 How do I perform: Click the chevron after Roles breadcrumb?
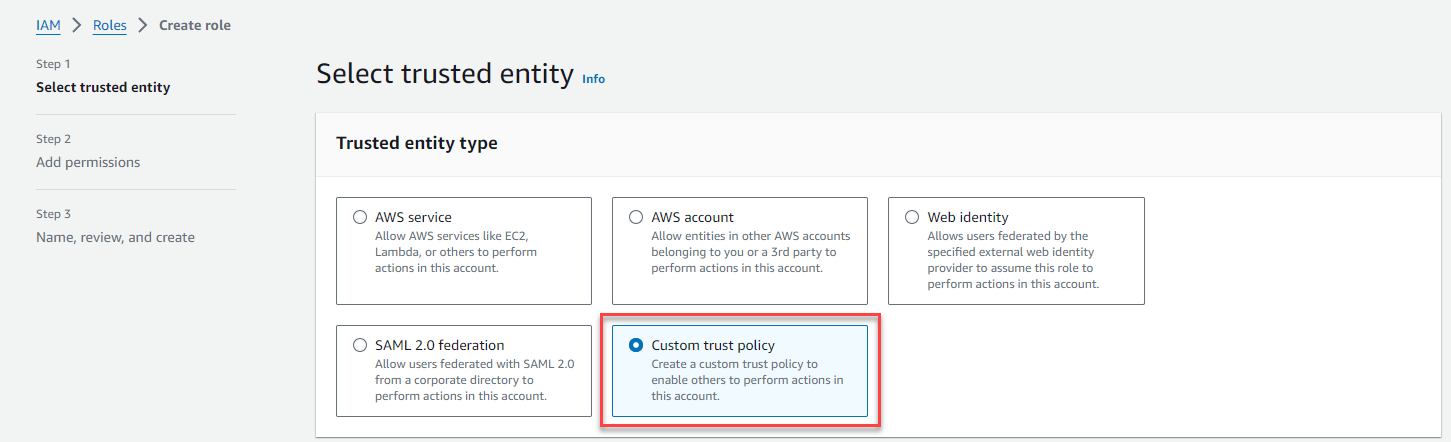(143, 25)
